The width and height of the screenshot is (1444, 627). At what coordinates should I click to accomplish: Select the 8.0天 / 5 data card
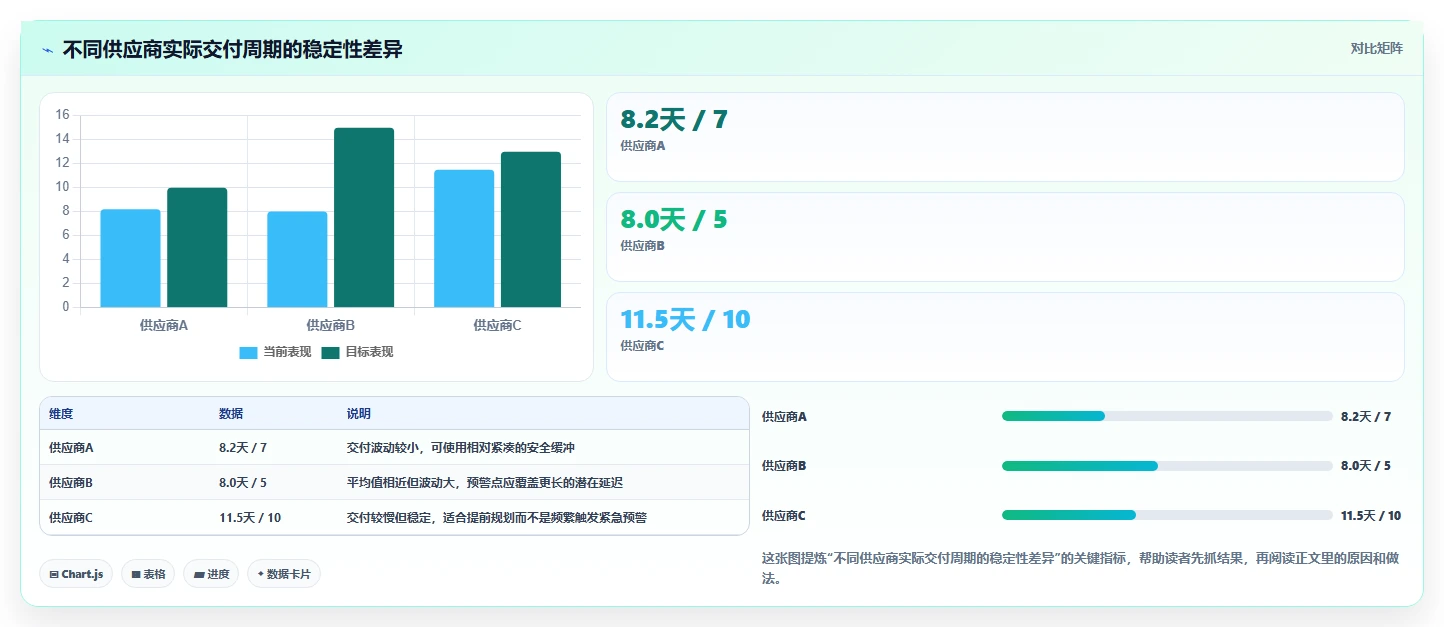click(1005, 237)
